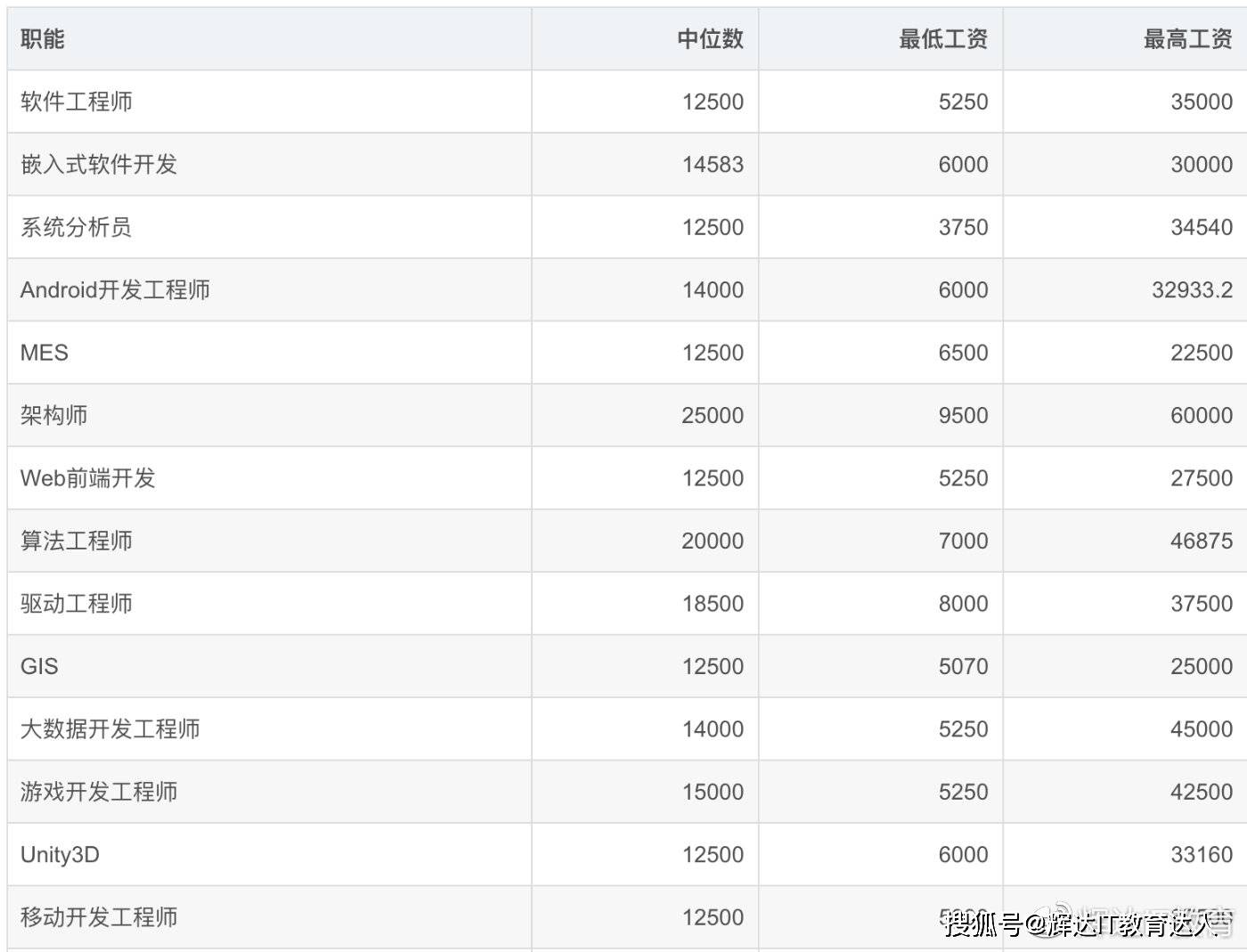
Task: Click maximum wage 22500 for MES
Action: pos(1202,353)
